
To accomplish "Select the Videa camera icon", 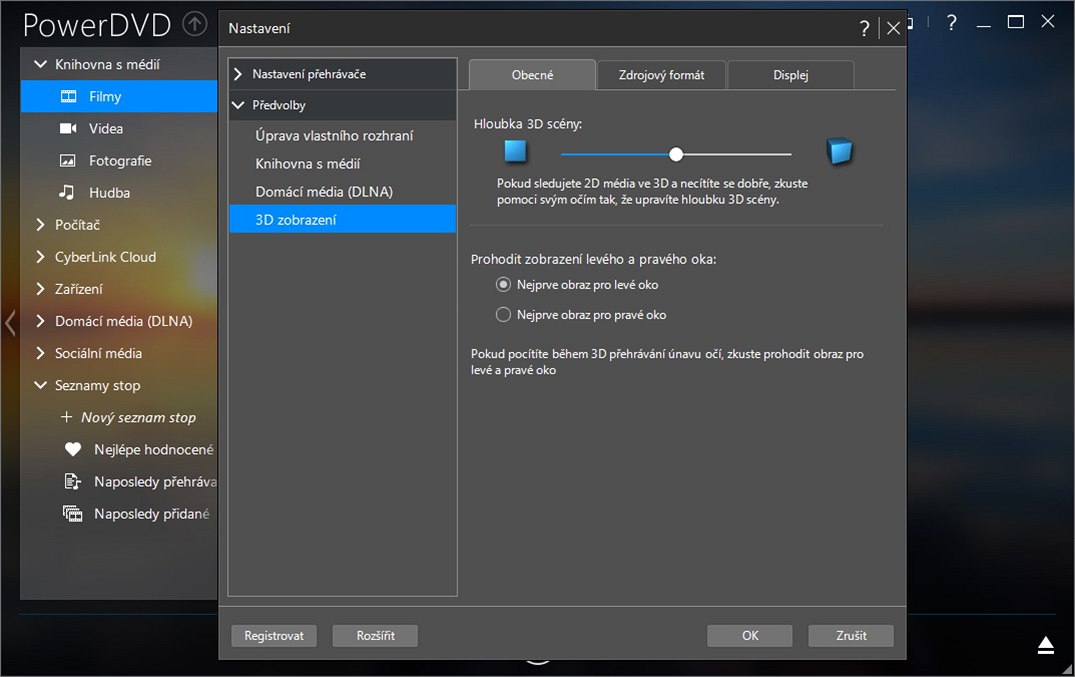I will pos(68,129).
